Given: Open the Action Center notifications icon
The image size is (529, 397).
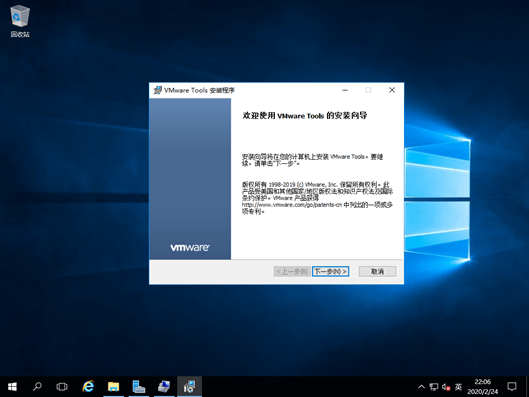Looking at the screenshot, I should (512, 387).
